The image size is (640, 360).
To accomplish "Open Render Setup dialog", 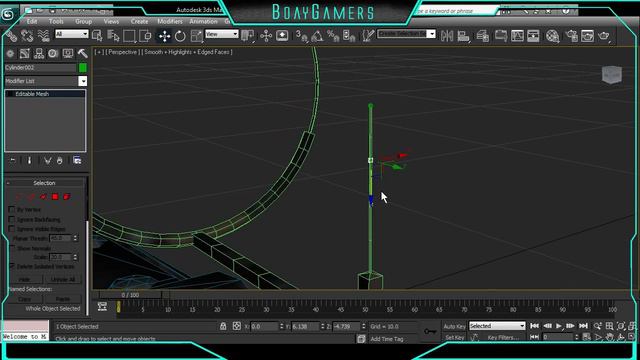I will 571,36.
